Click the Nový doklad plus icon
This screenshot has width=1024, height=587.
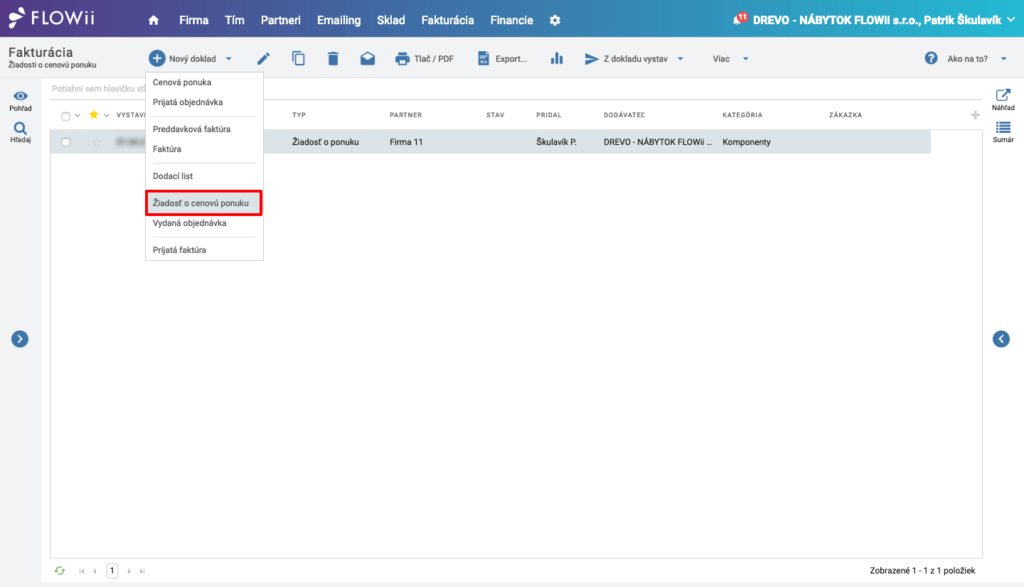(157, 59)
